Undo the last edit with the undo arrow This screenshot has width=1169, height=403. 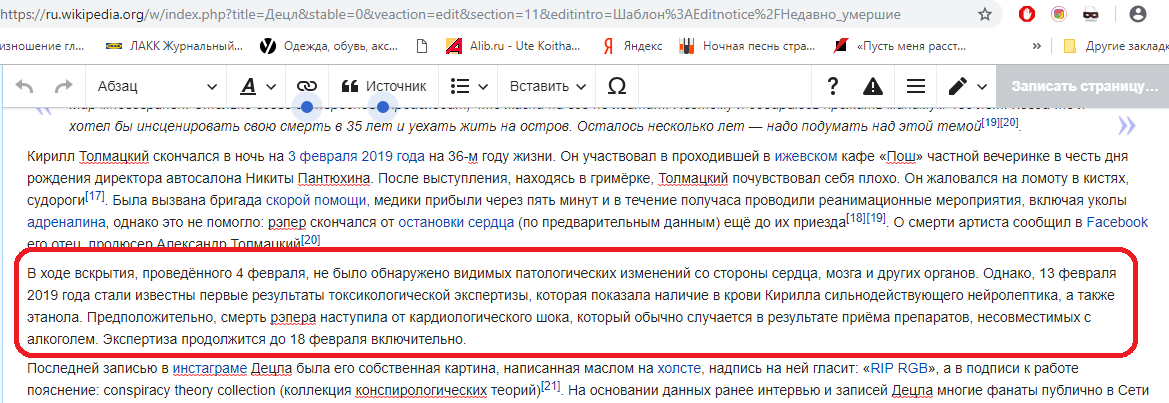pos(24,86)
